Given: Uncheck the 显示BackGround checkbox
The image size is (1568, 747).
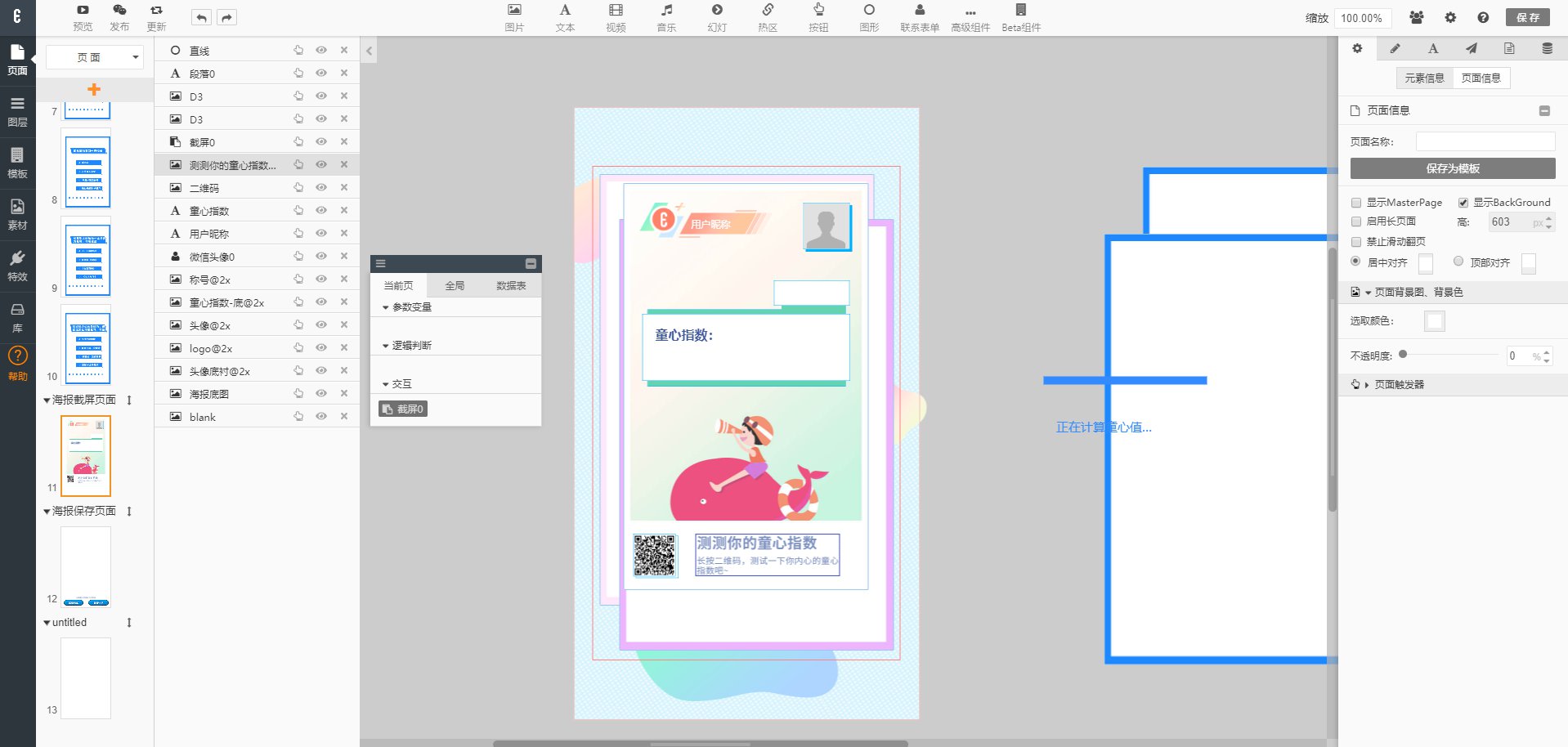Looking at the screenshot, I should (1463, 203).
